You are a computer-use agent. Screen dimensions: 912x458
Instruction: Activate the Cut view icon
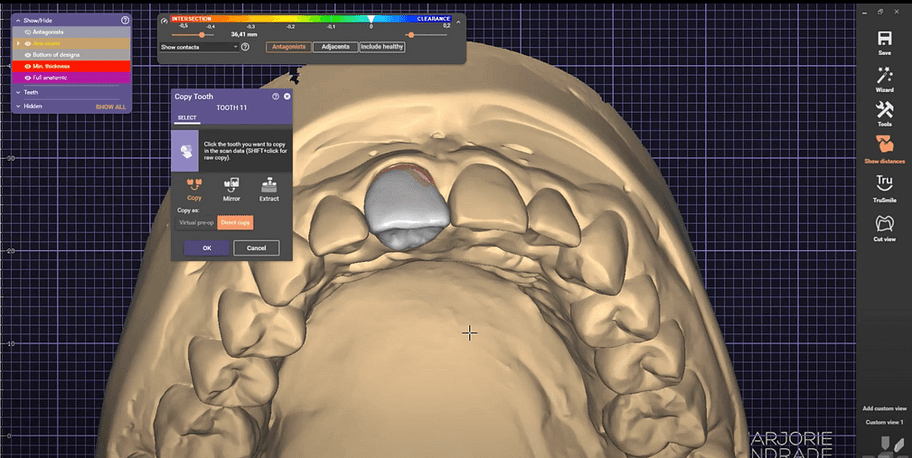(x=884, y=222)
